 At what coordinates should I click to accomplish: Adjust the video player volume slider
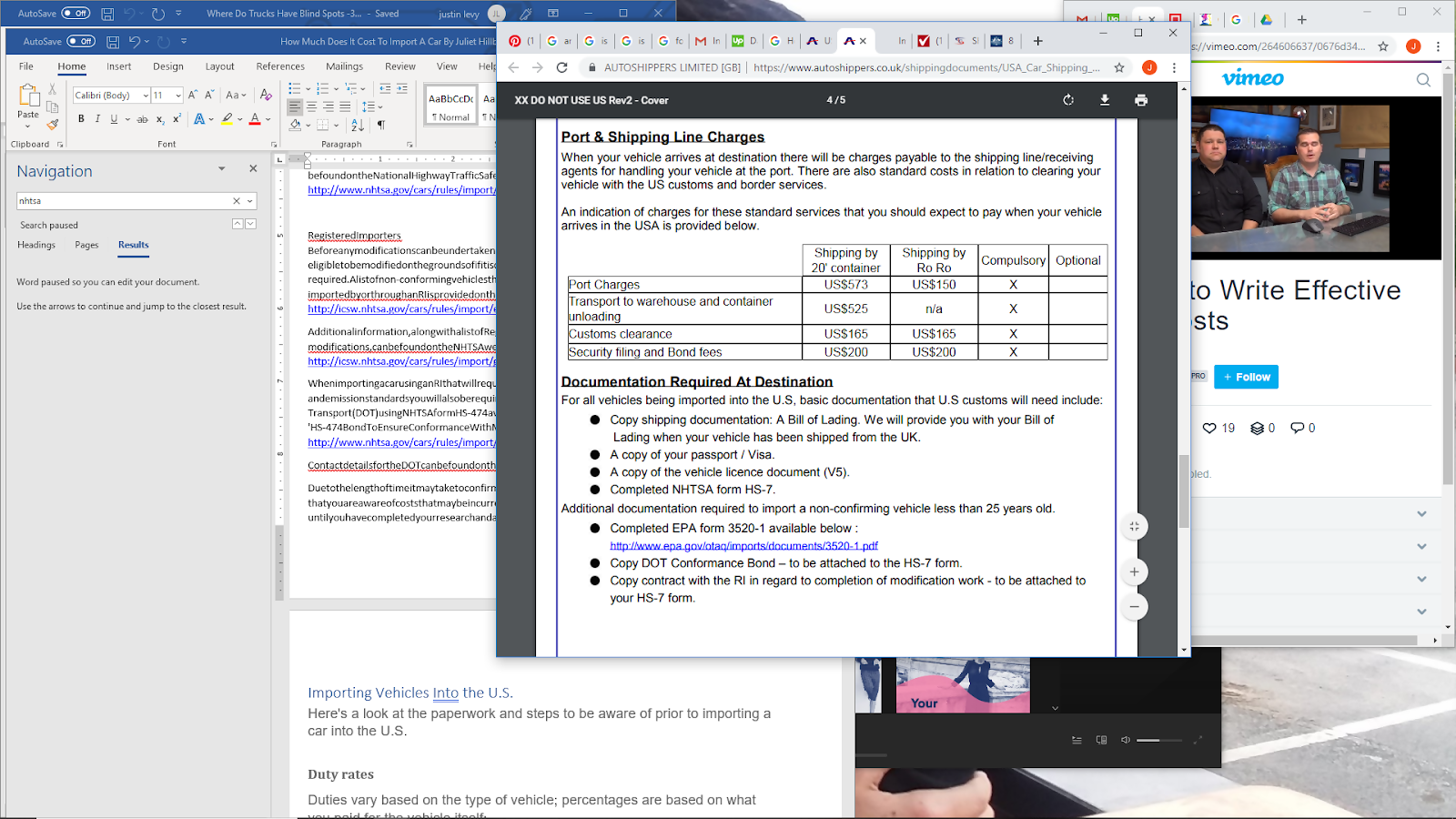click(x=1158, y=740)
